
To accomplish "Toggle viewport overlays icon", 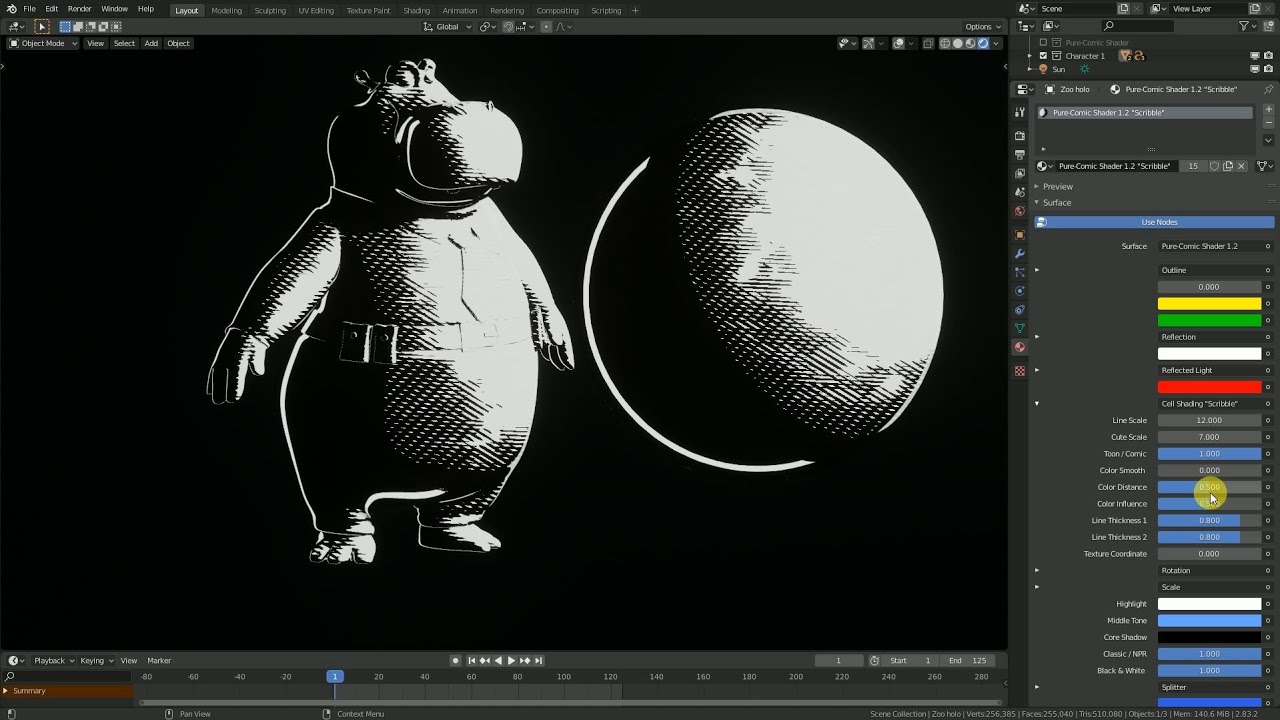I will pyautogui.click(x=899, y=43).
